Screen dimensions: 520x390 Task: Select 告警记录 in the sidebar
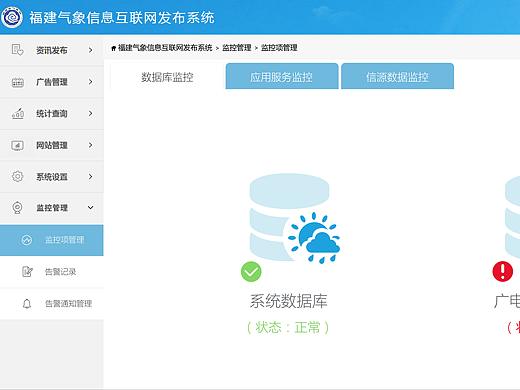point(52,272)
